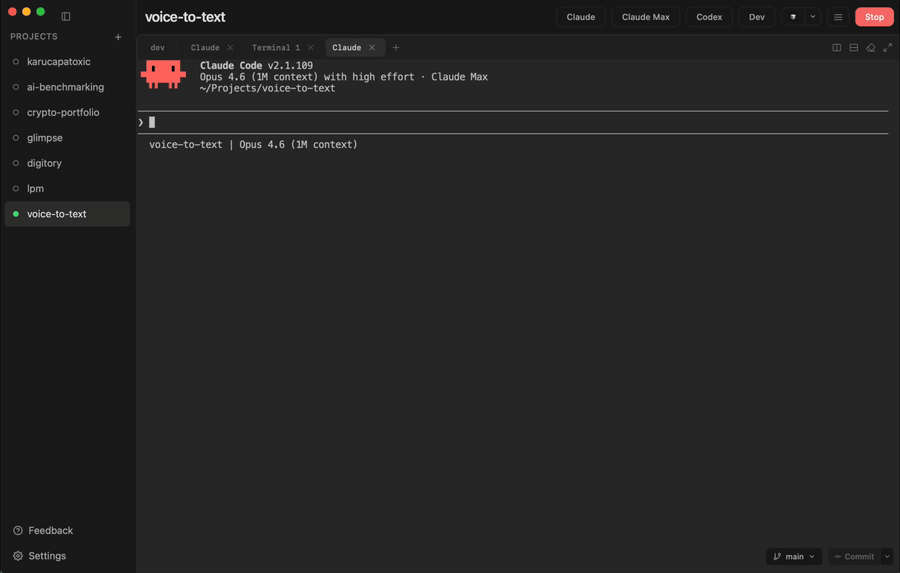
Task: Open dropdown next to cube icon
Action: click(813, 17)
